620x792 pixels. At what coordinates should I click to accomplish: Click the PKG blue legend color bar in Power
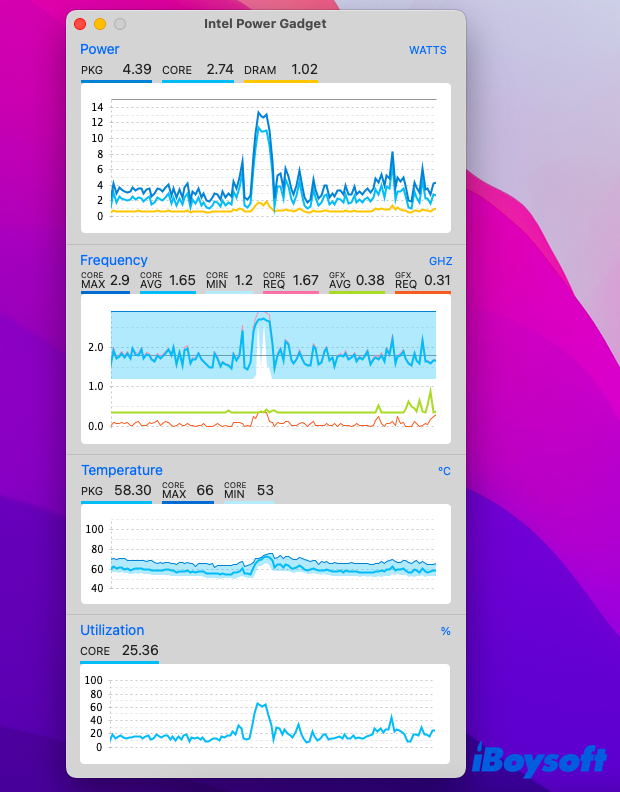pyautogui.click(x=116, y=81)
